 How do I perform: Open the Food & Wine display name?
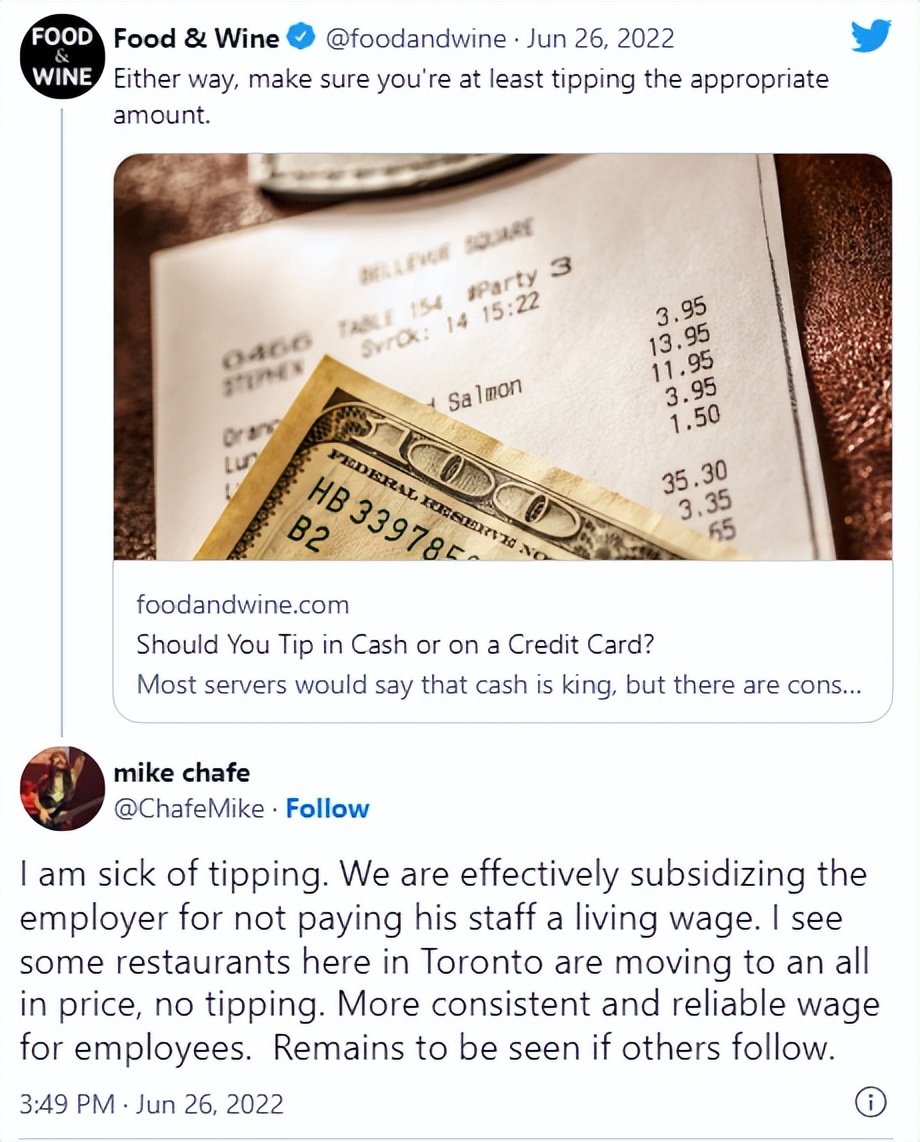(196, 39)
